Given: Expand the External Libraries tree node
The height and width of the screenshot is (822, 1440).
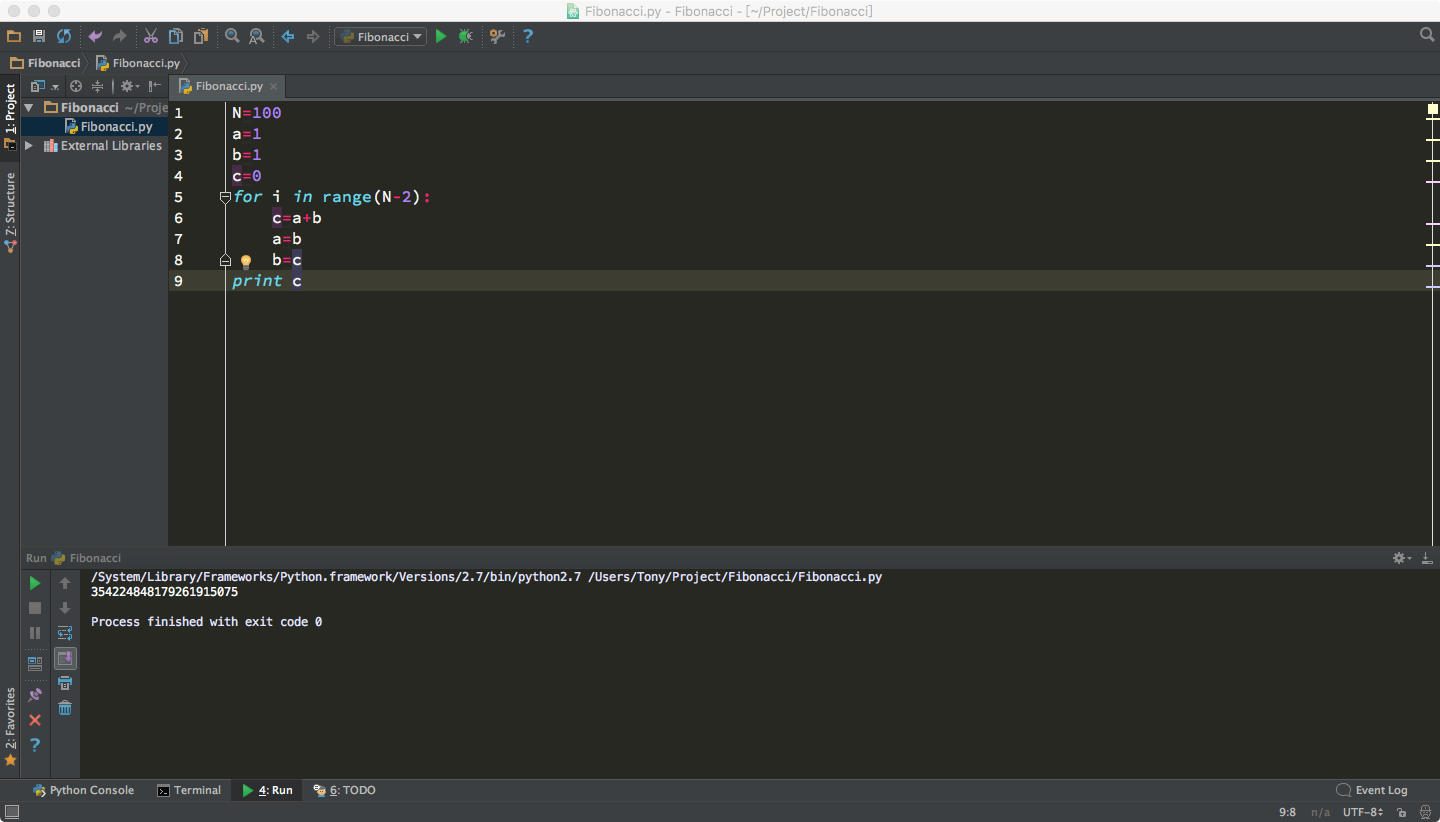Looking at the screenshot, I should (x=29, y=146).
